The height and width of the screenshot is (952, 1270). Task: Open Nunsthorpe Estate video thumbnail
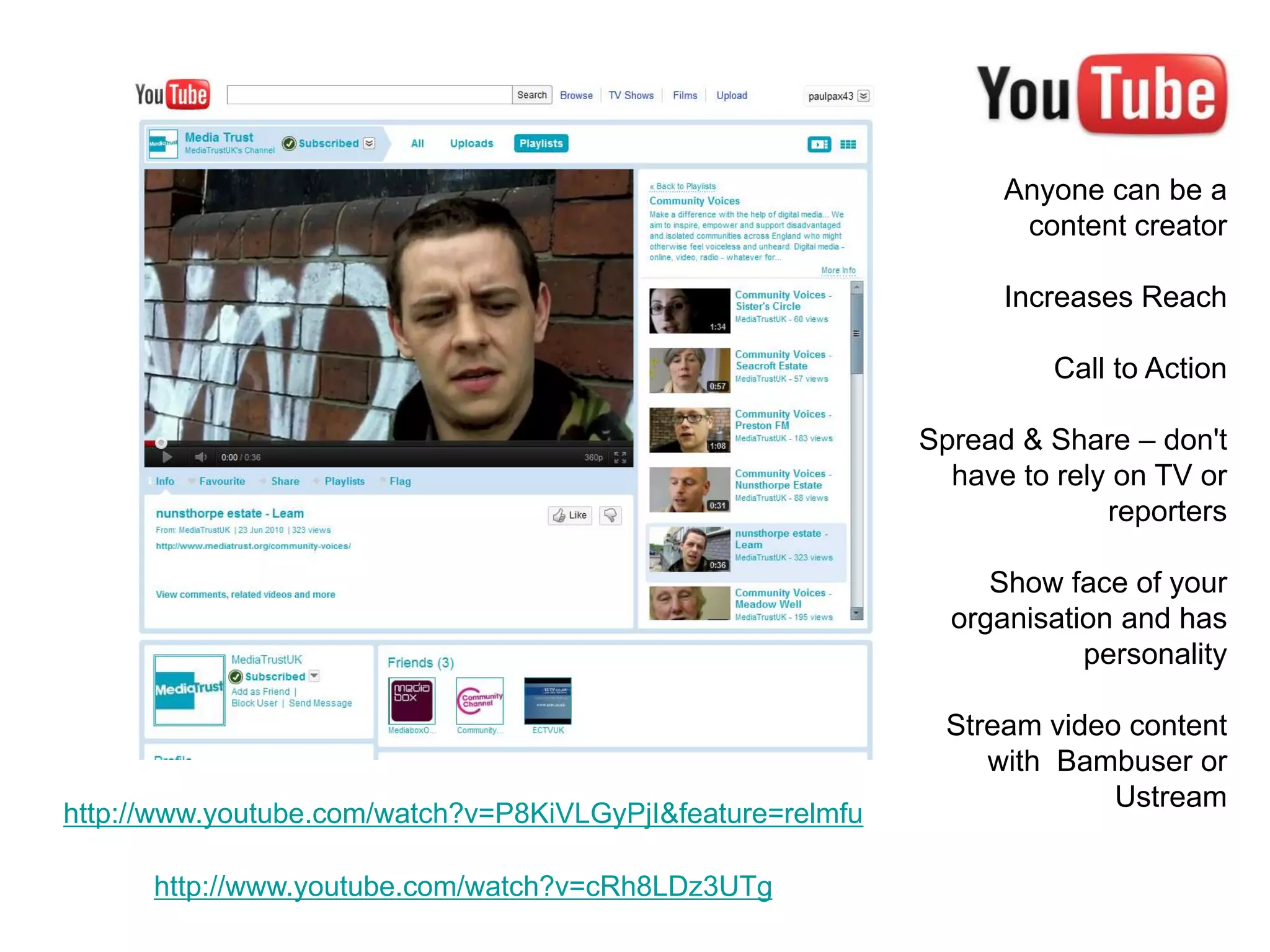click(690, 489)
